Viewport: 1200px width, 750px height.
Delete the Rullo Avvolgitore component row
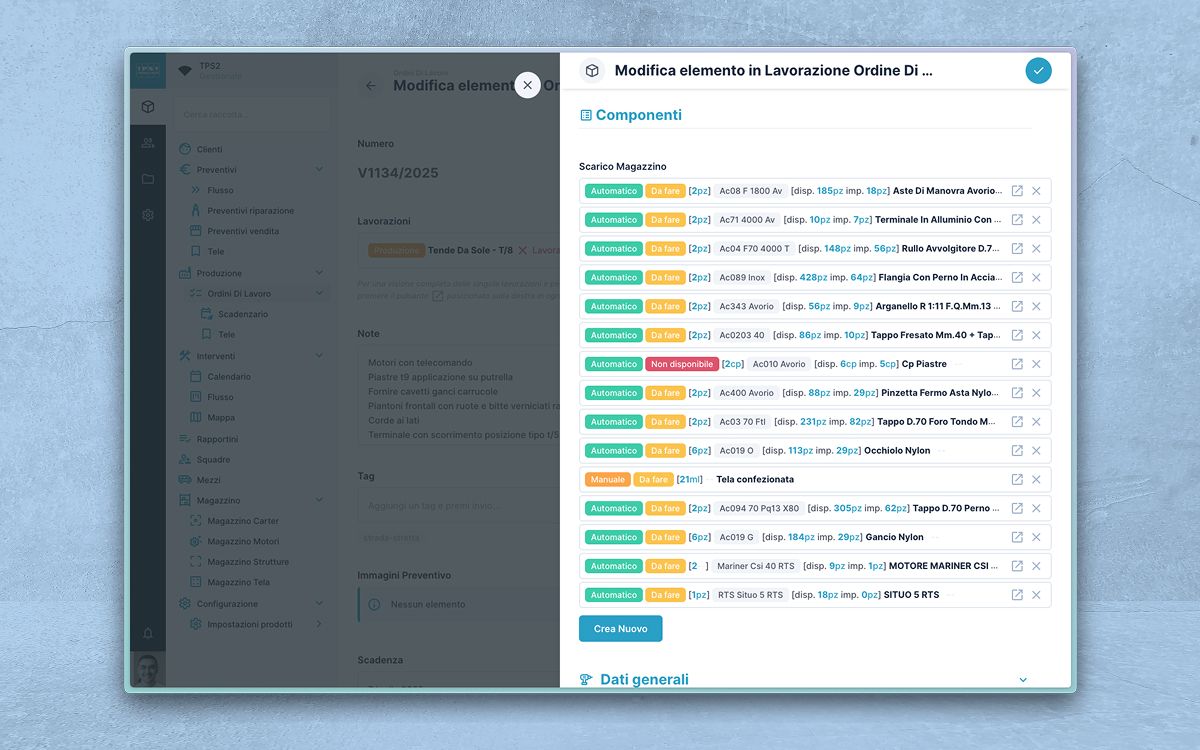coord(1036,249)
